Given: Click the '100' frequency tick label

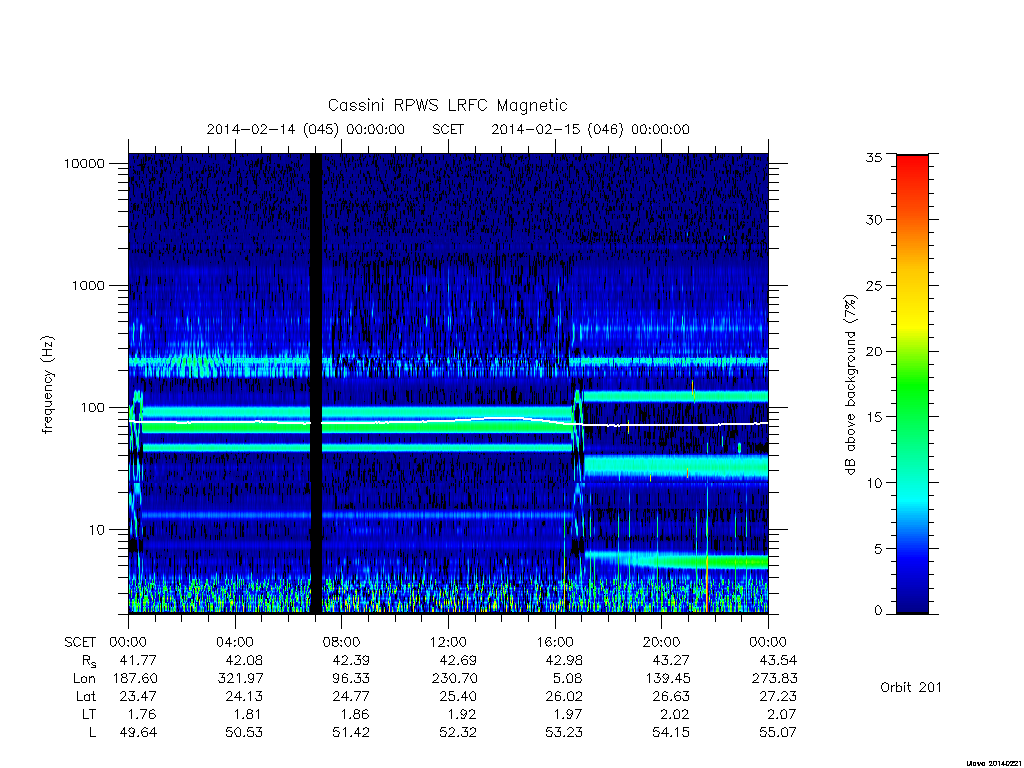Looking at the screenshot, I should point(92,408).
